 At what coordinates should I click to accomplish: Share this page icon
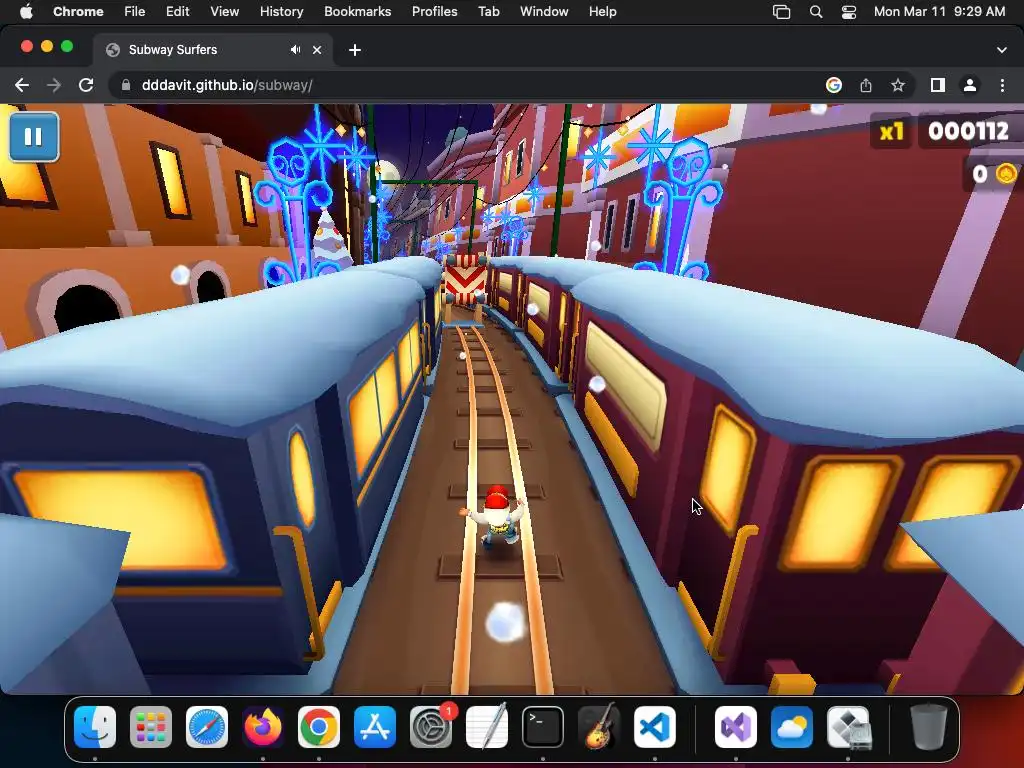coord(866,85)
